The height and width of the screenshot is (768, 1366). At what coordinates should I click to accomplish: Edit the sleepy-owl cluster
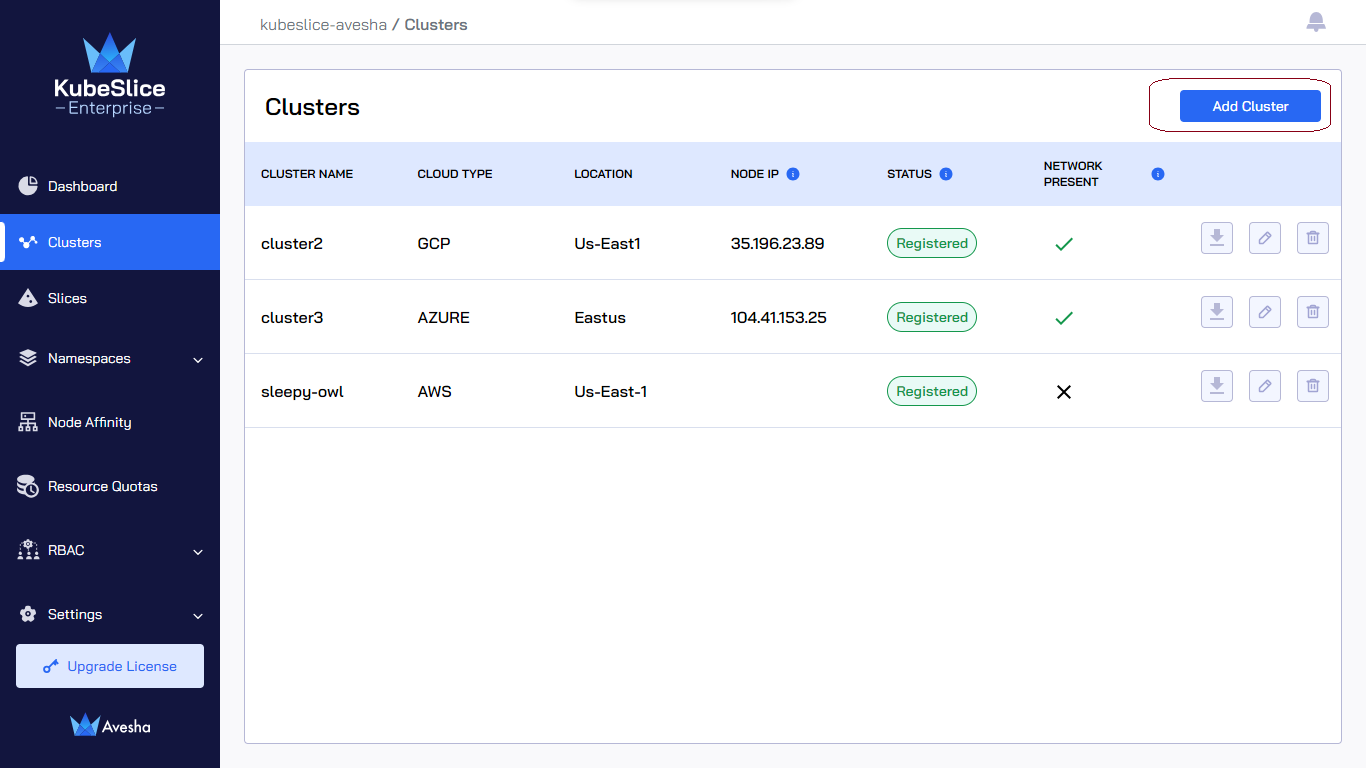pos(1265,386)
